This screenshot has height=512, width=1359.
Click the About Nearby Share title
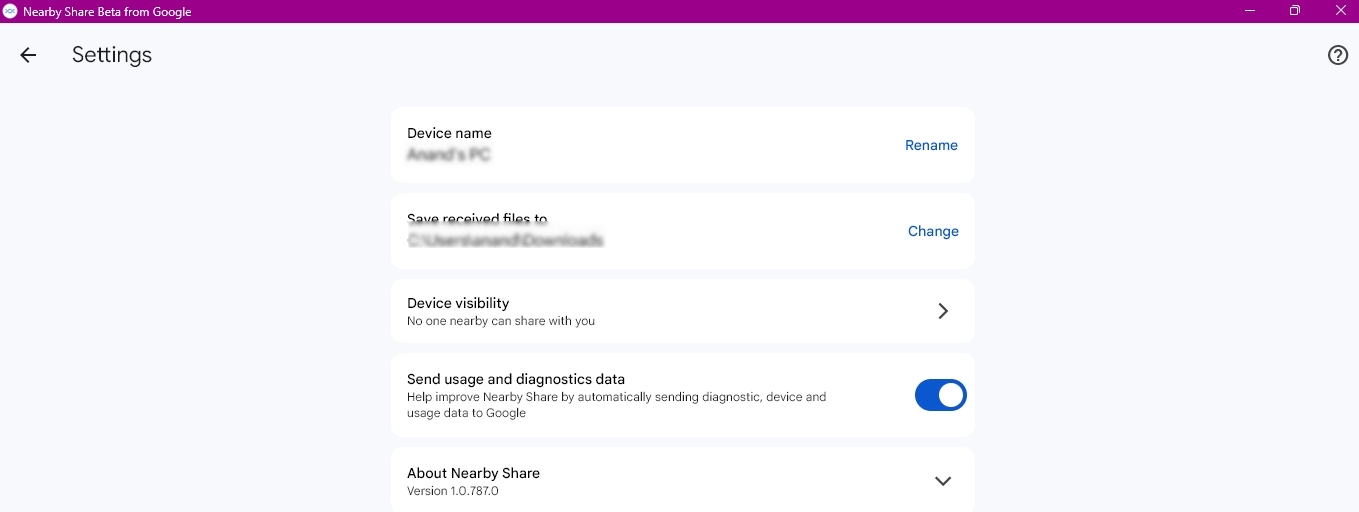point(473,473)
